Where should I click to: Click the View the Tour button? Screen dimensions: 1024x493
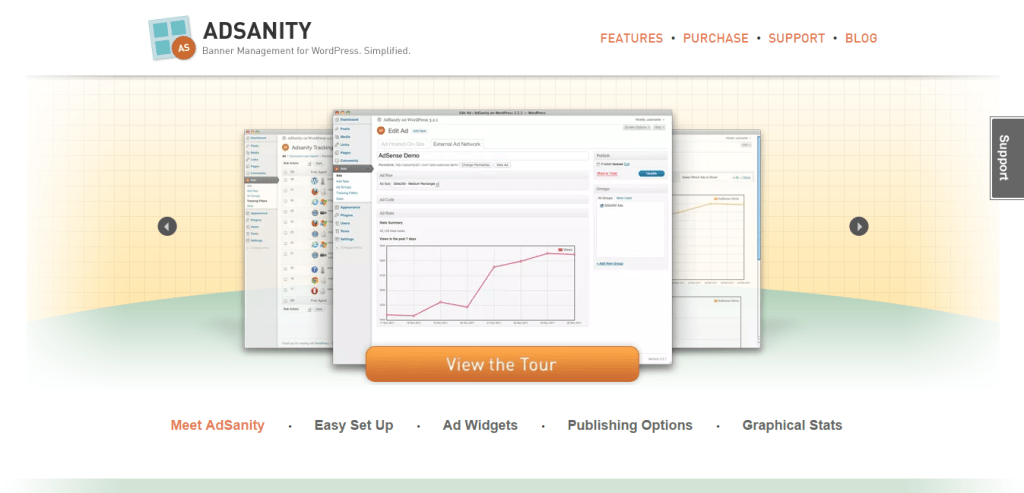pos(502,364)
